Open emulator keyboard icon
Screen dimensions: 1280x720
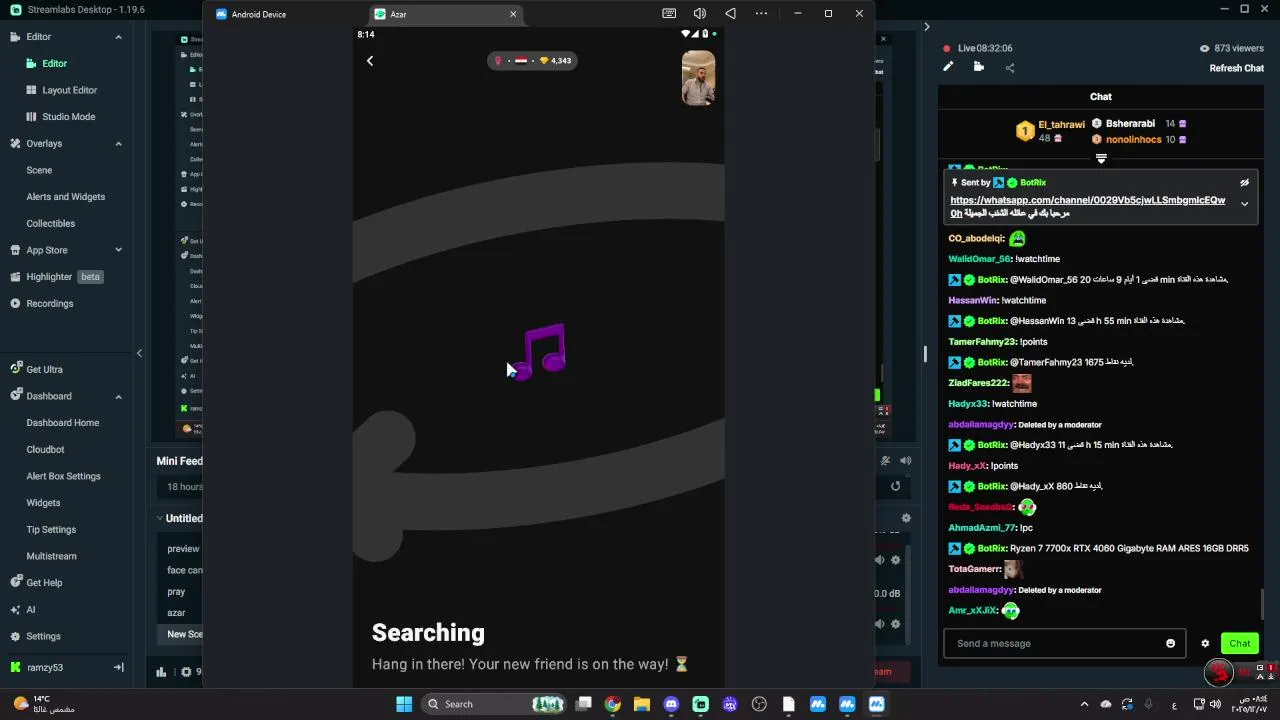pos(669,14)
